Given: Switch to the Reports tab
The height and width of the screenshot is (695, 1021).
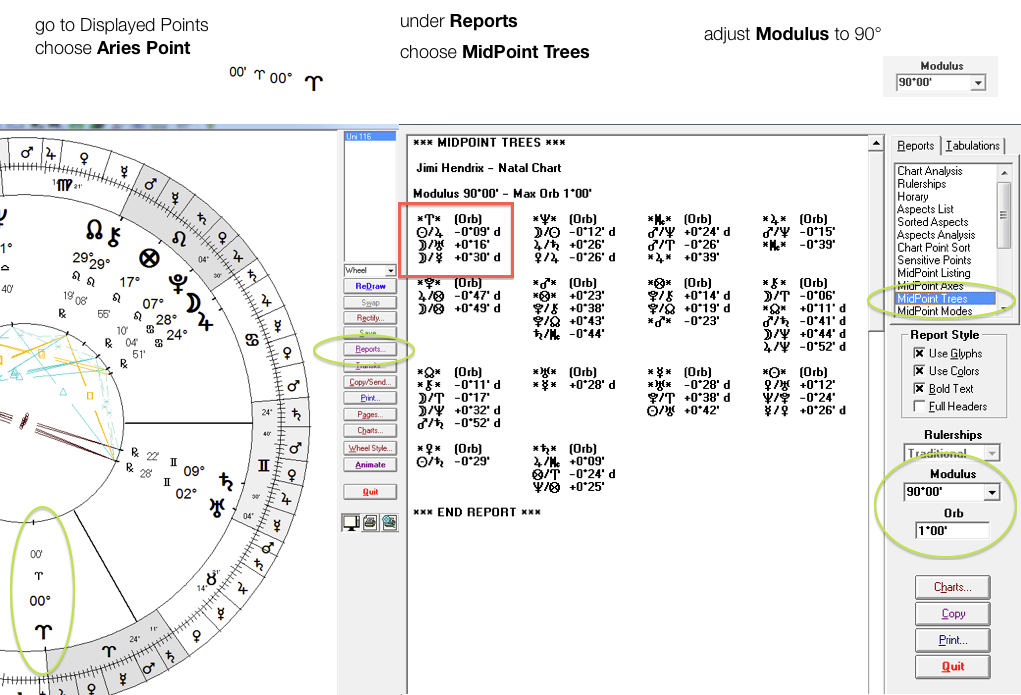Looking at the screenshot, I should [x=916, y=146].
